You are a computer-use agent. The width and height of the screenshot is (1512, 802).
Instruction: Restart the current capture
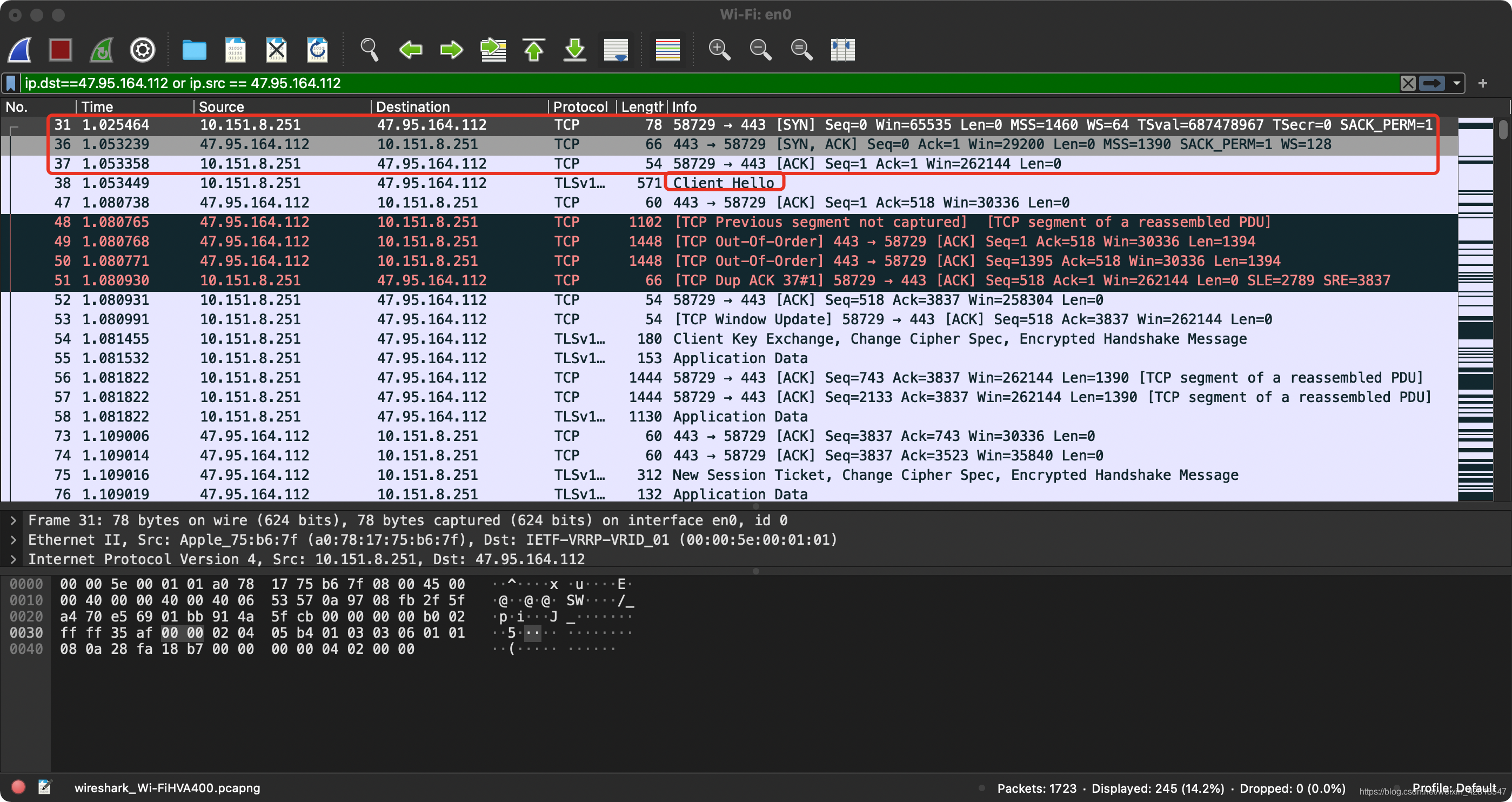102,50
